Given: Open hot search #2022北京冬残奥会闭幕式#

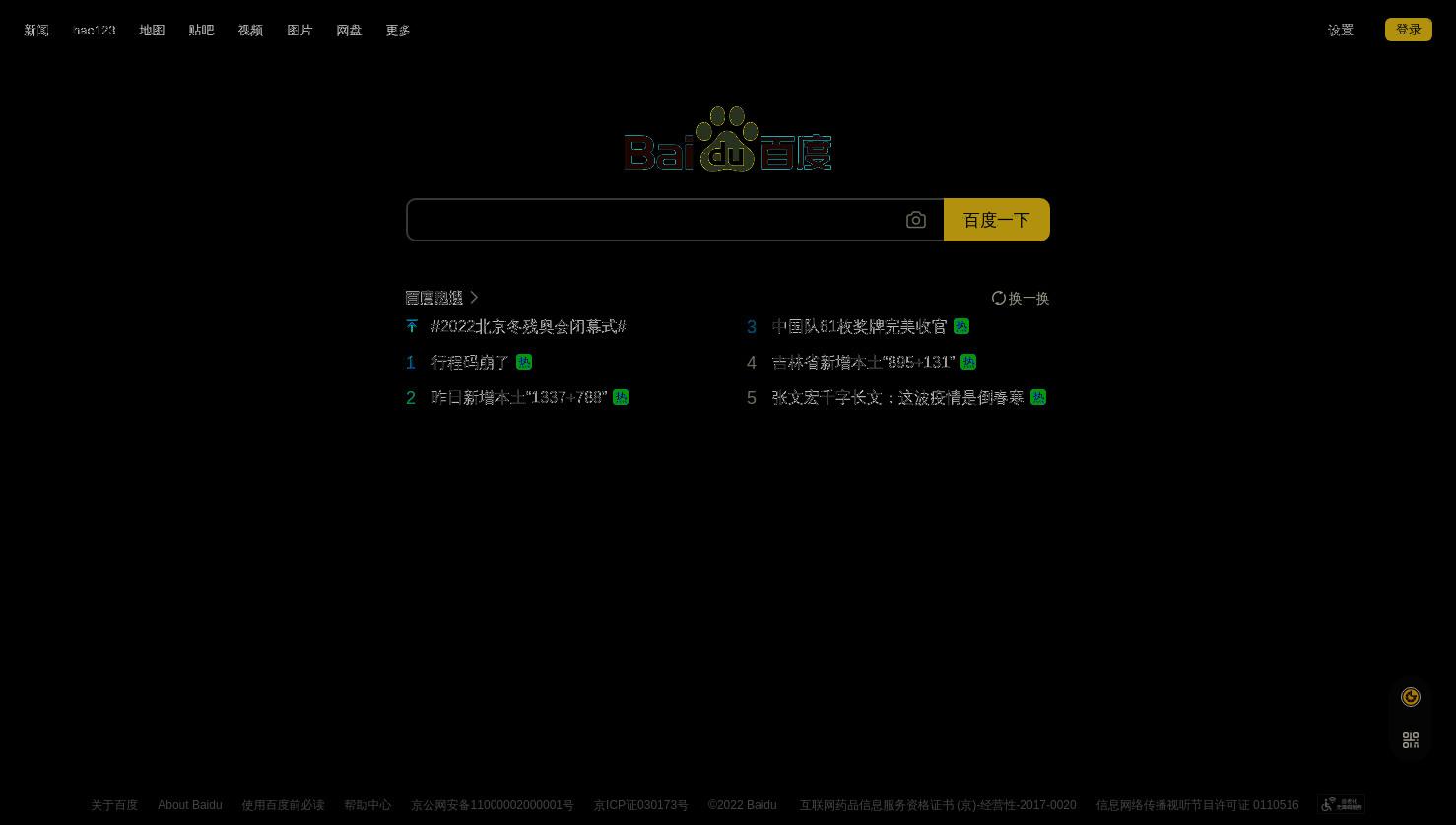Looking at the screenshot, I should tap(529, 326).
